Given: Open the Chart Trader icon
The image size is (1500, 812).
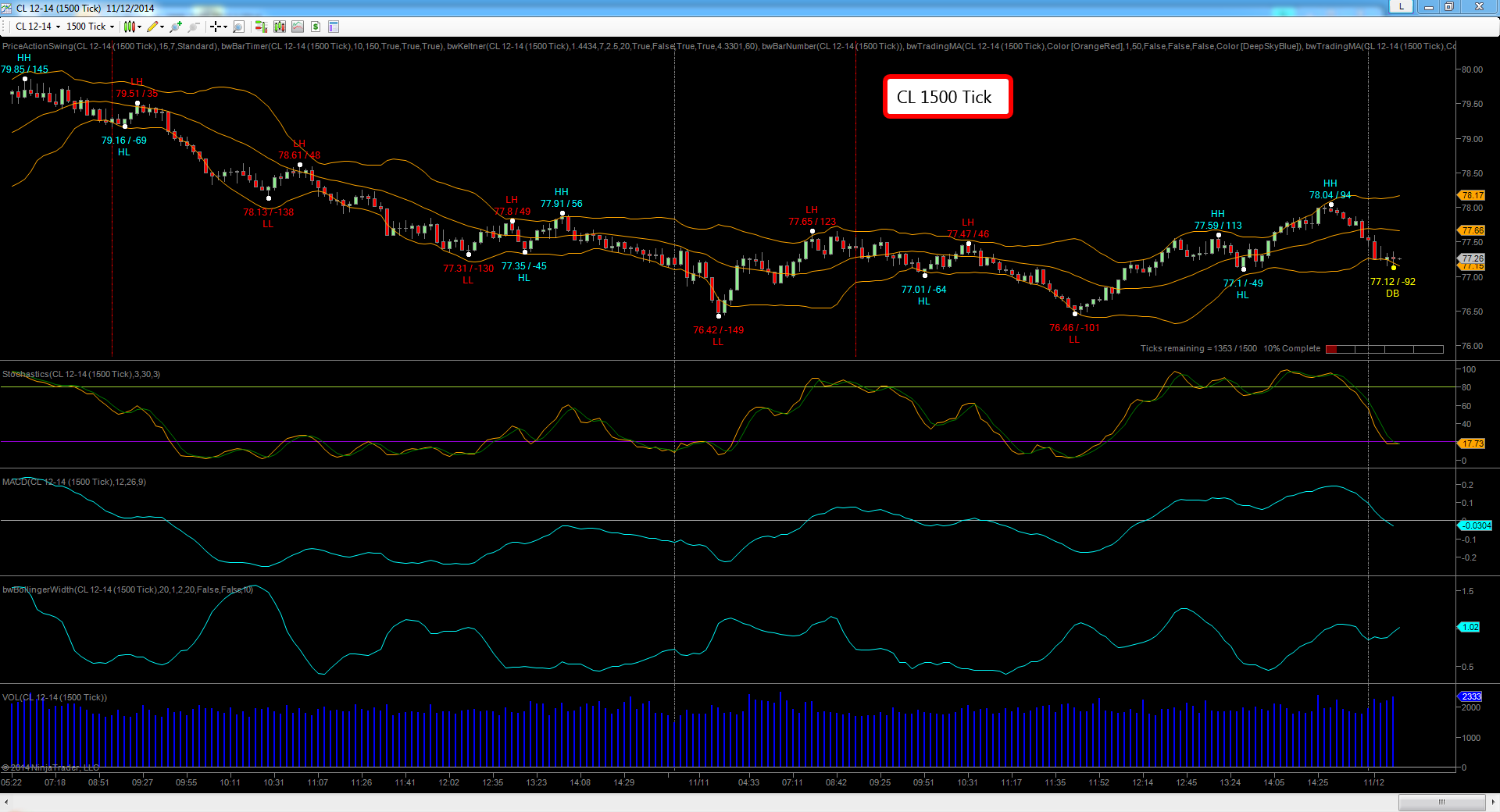Looking at the screenshot, I should 260,27.
